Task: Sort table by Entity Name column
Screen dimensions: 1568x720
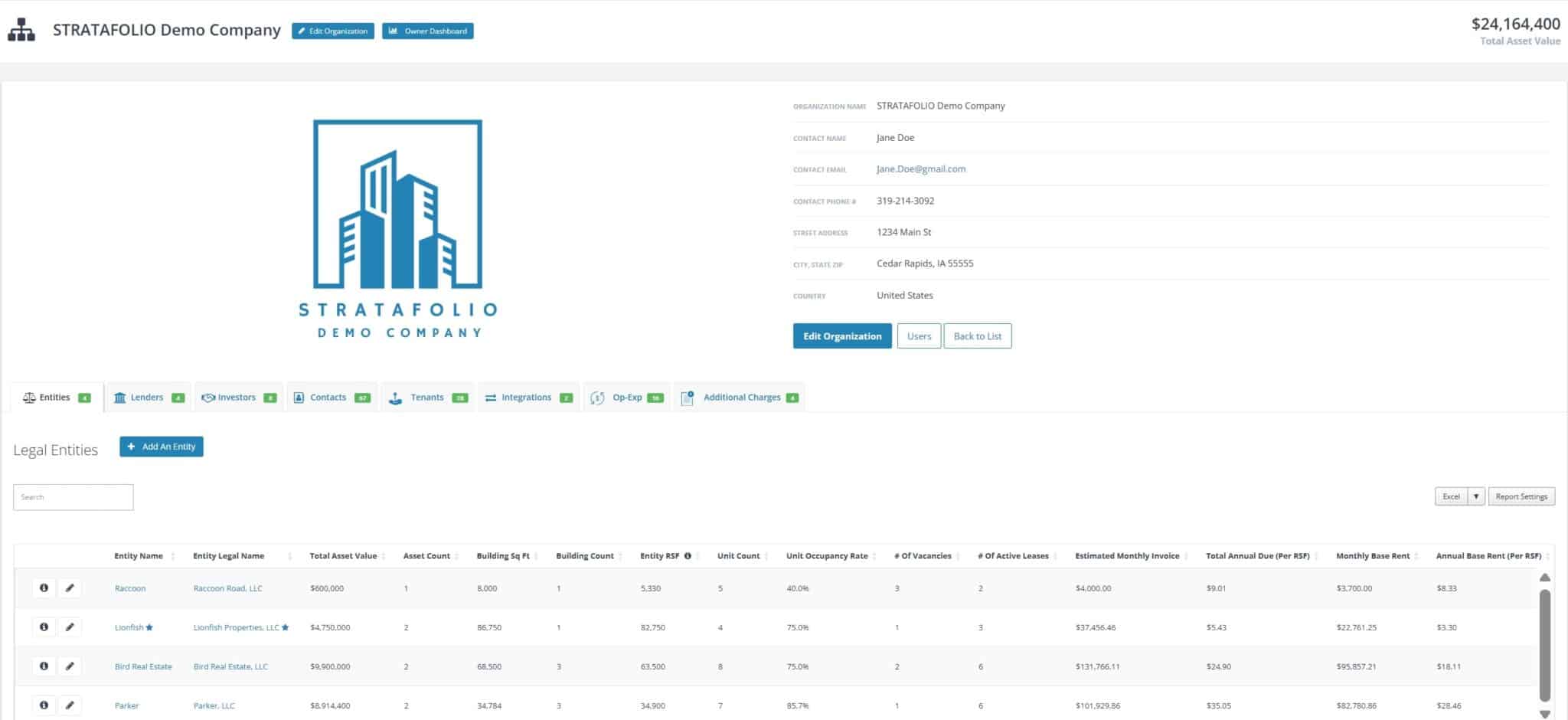Action: [x=139, y=556]
